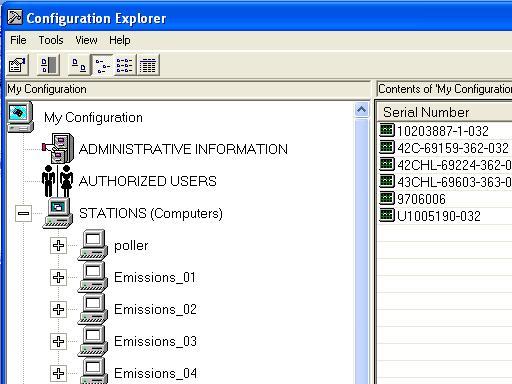Select STATIONS (Computers) tree item
Viewport: 512px width, 384px height.
(151, 213)
